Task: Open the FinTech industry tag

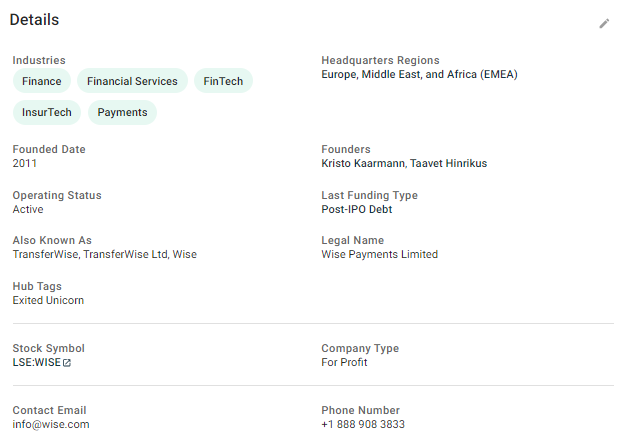Action: [223, 81]
